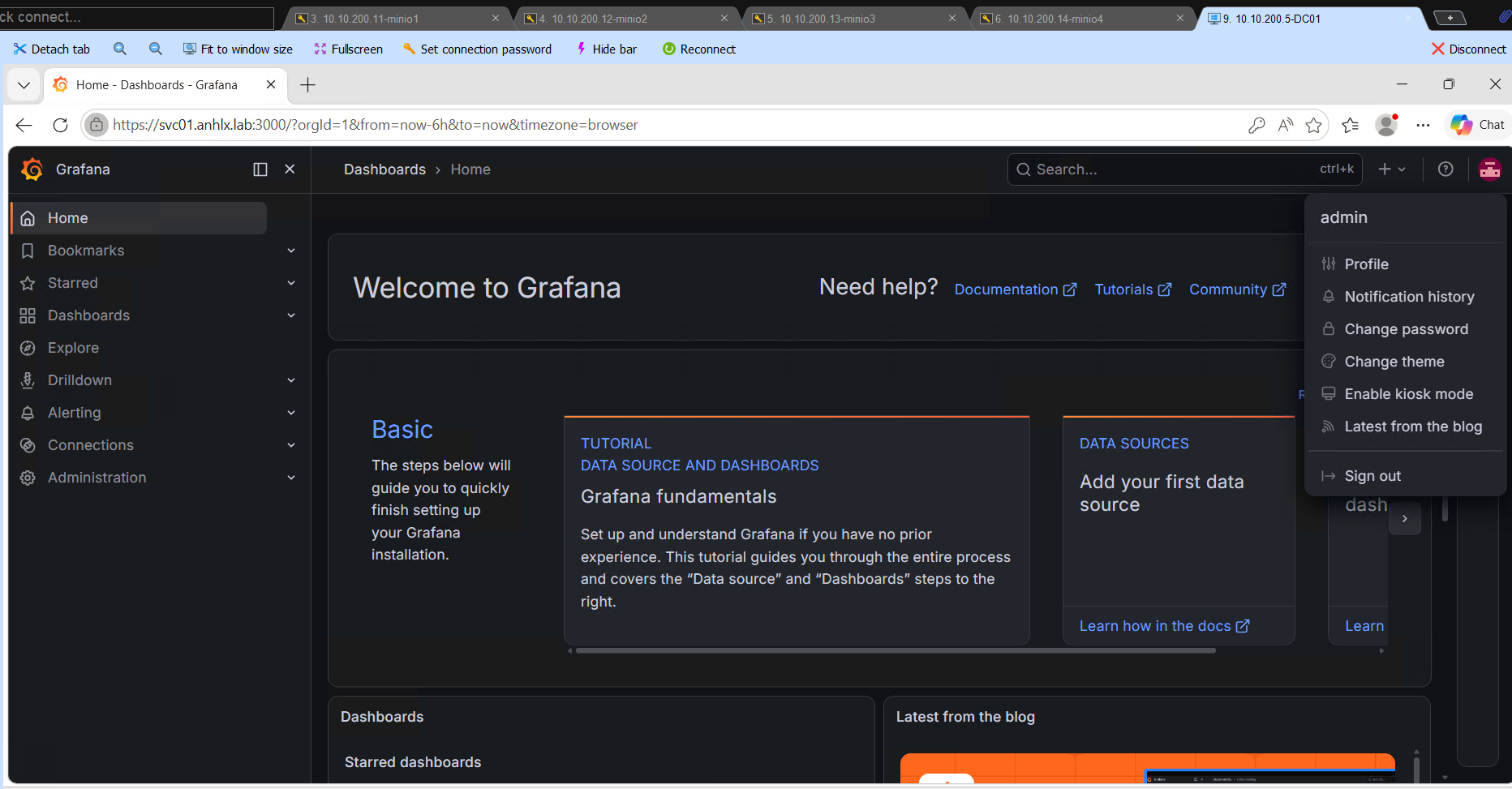The height and width of the screenshot is (789, 1512).
Task: Open browser Settings and more menu
Action: click(x=1423, y=125)
